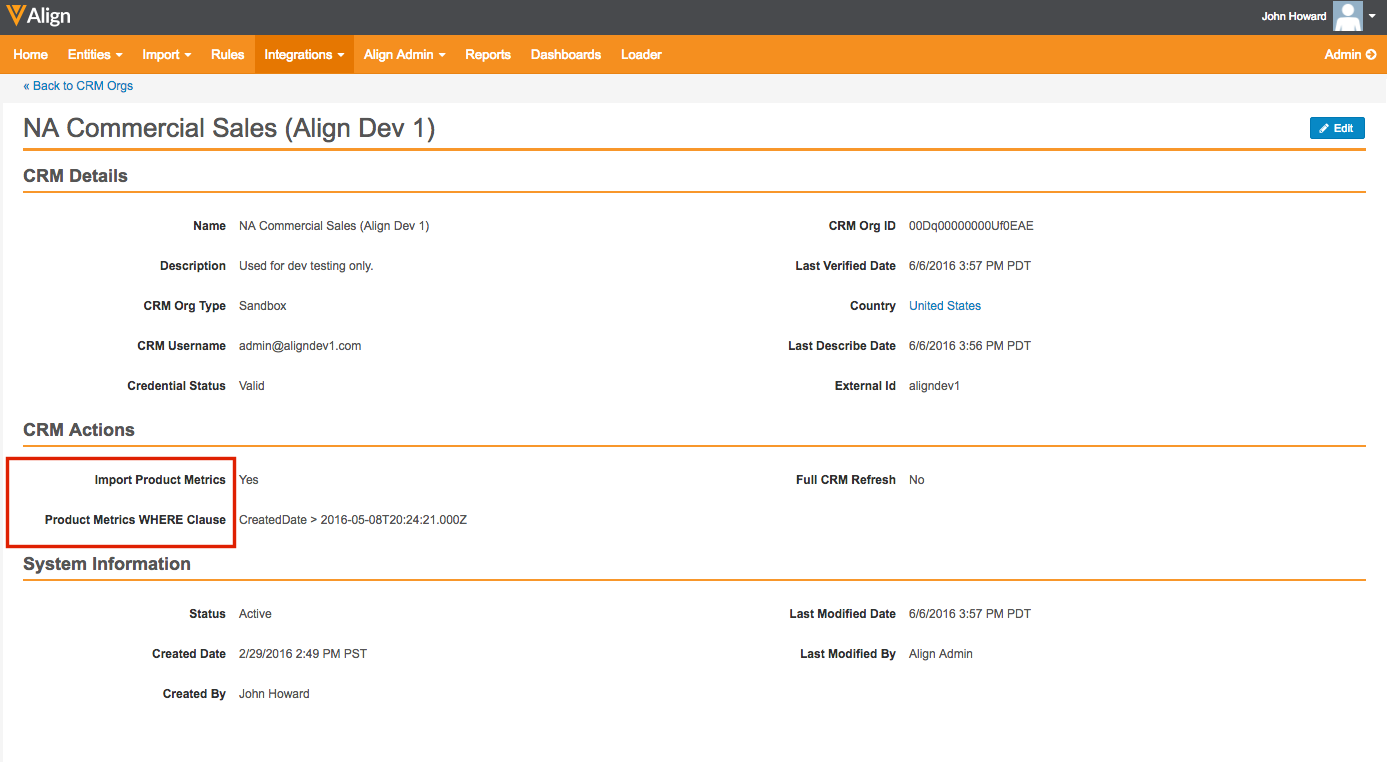
Task: Click the arrow icon beside Admin
Action: [x=1371, y=55]
